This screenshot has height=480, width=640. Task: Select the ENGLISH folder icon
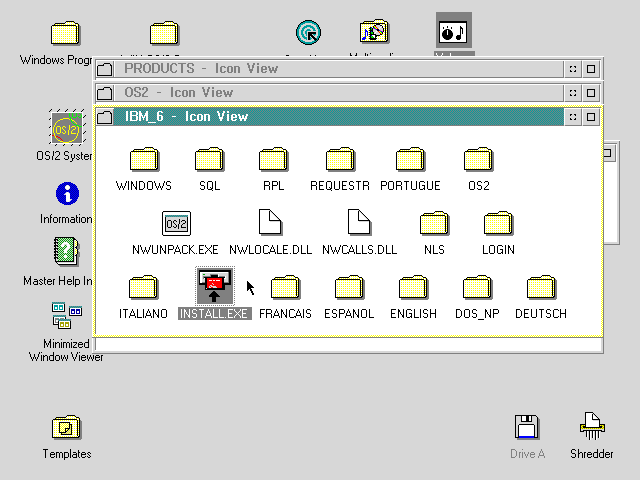click(x=413, y=287)
